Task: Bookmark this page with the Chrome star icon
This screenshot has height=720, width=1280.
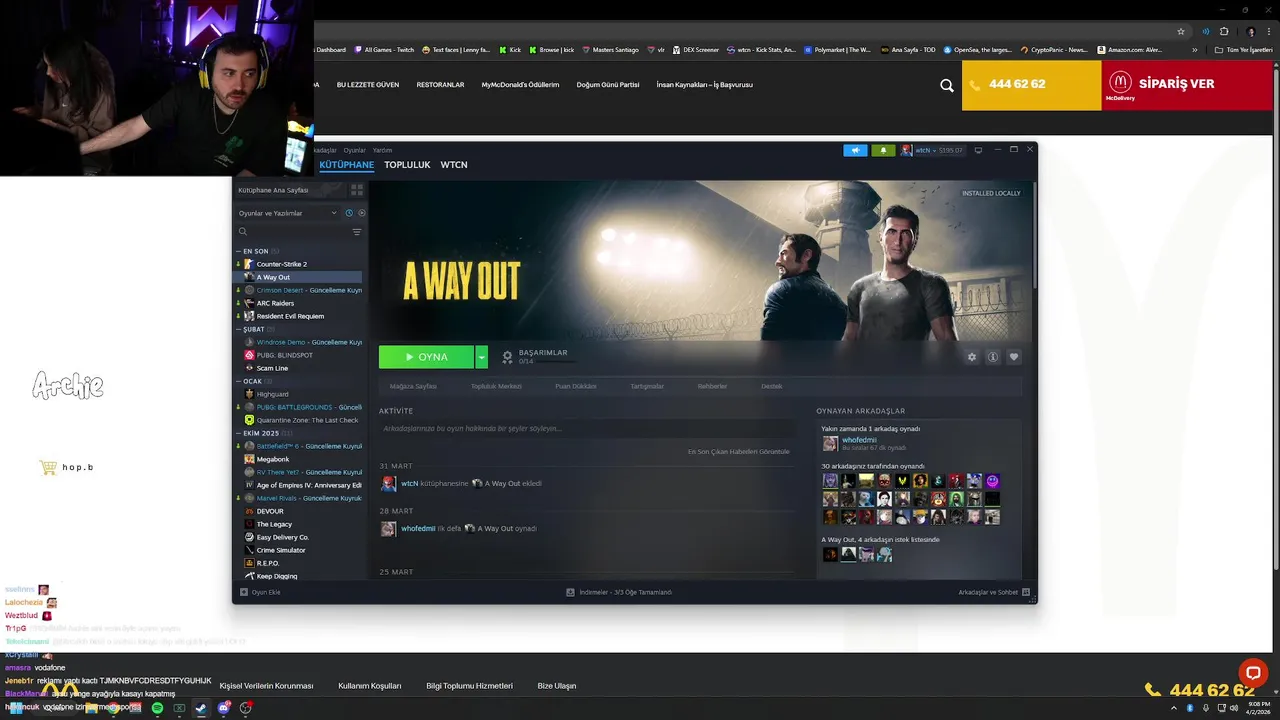Action: click(1181, 31)
